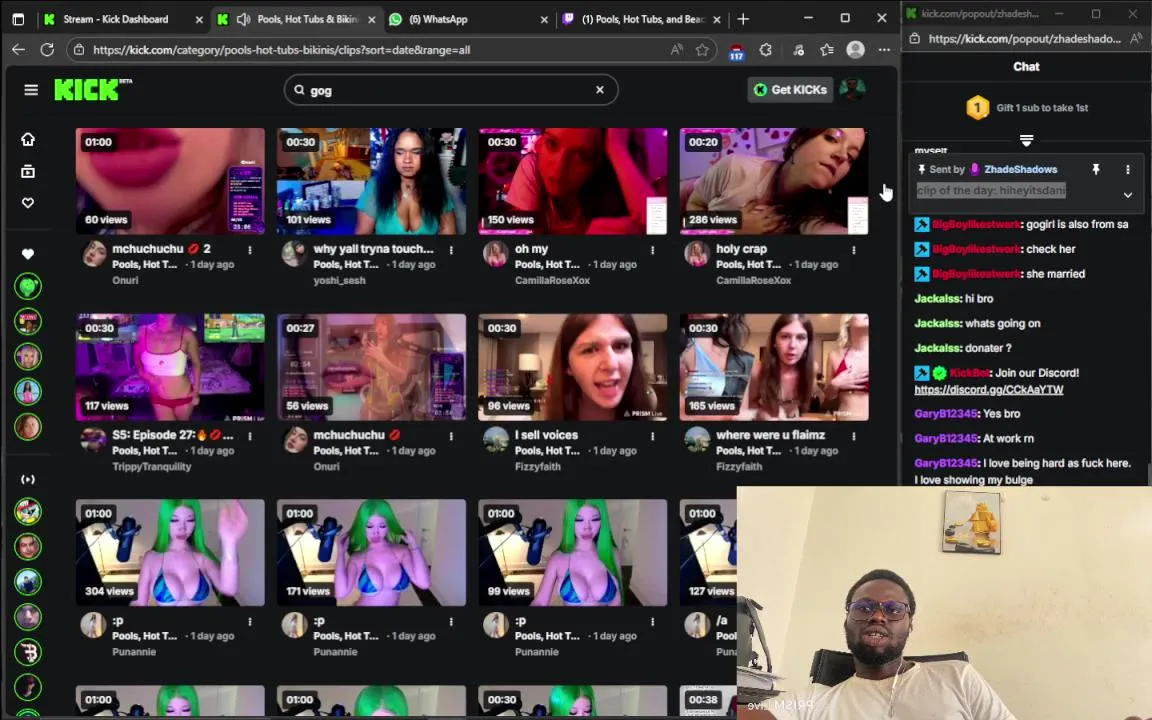Viewport: 1152px width, 720px height.
Task: Refresh the Kick clips page
Action: click(47, 49)
